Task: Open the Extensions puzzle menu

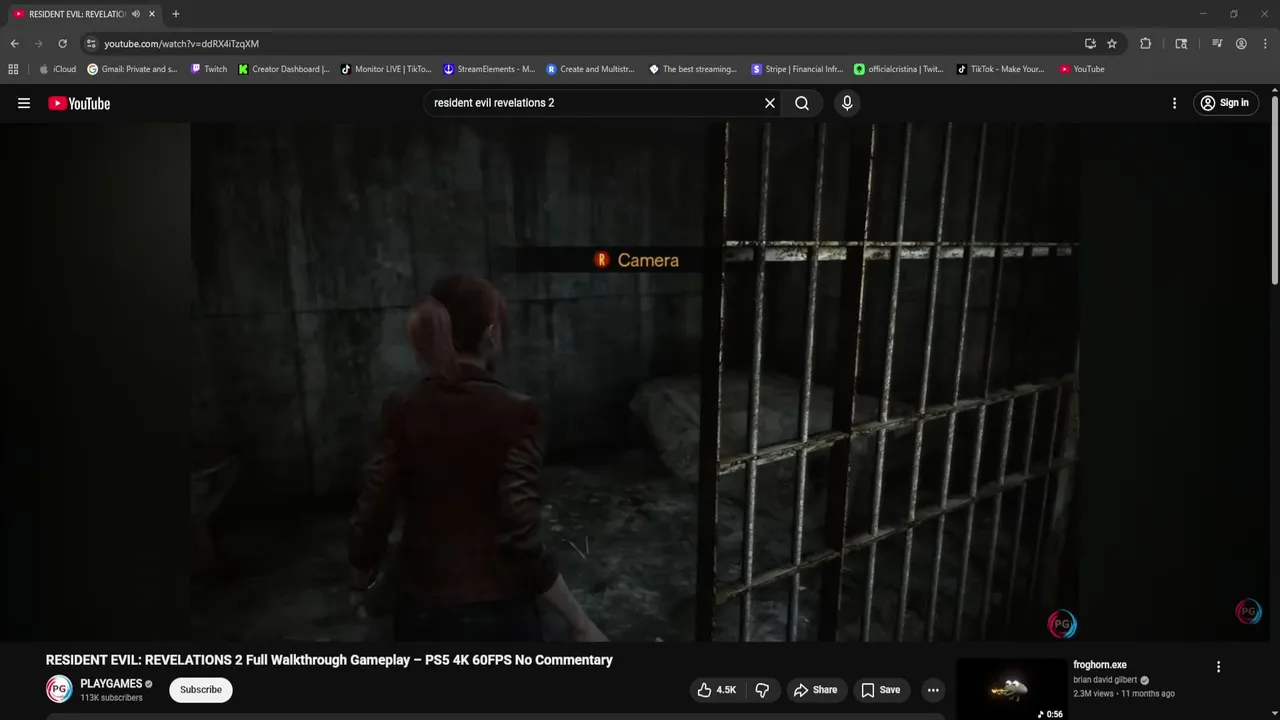Action: (x=1146, y=44)
